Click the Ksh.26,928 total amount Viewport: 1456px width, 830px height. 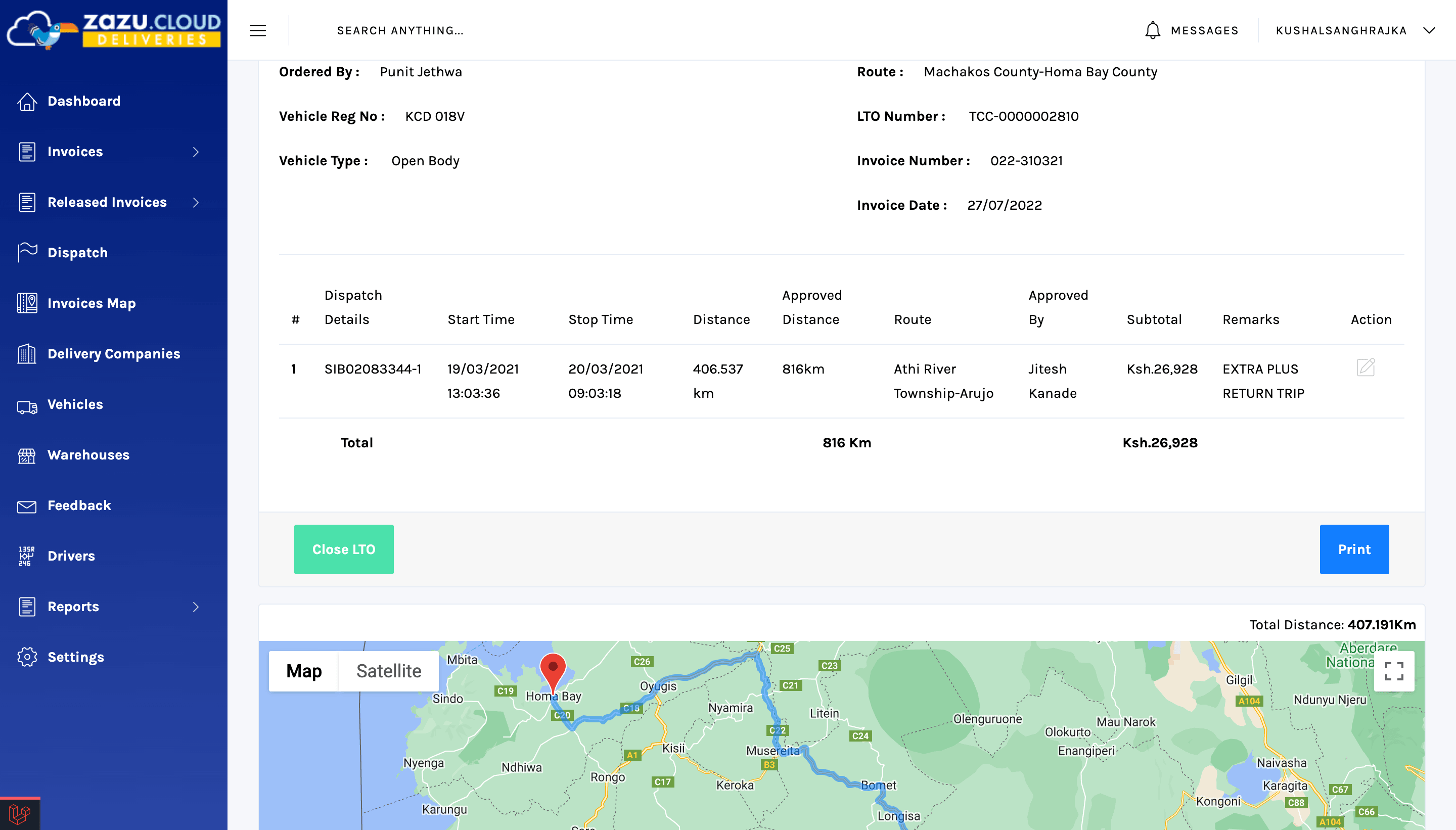(x=1160, y=443)
